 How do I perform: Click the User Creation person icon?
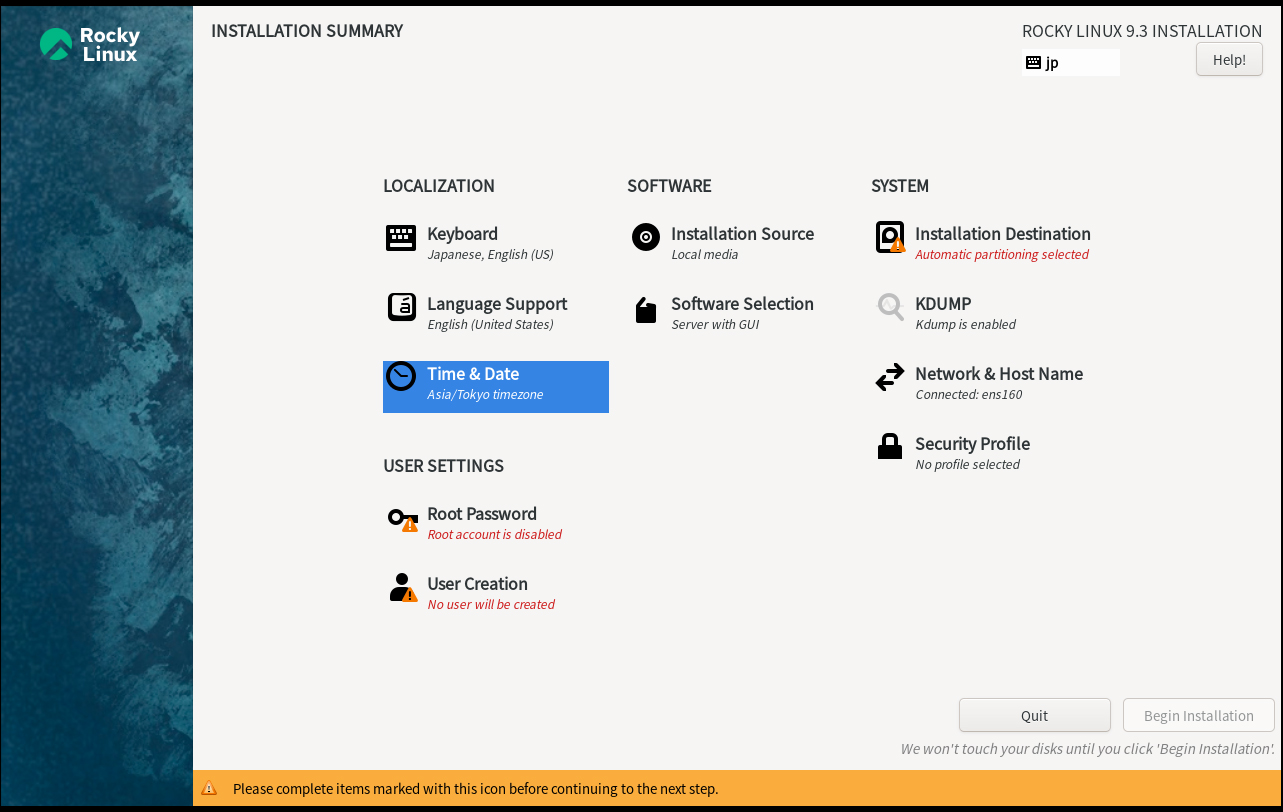tap(403, 587)
